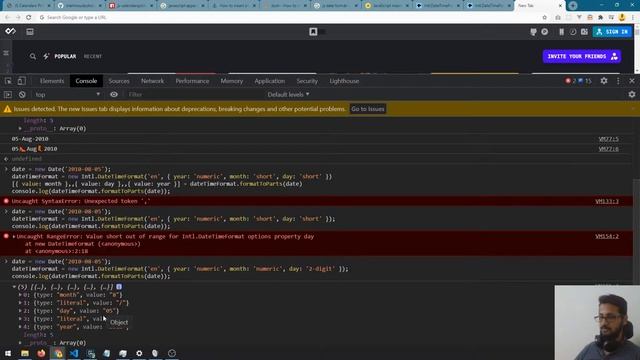Close the DevTools panel
Viewport: 640px width, 360px height.
point(632,81)
